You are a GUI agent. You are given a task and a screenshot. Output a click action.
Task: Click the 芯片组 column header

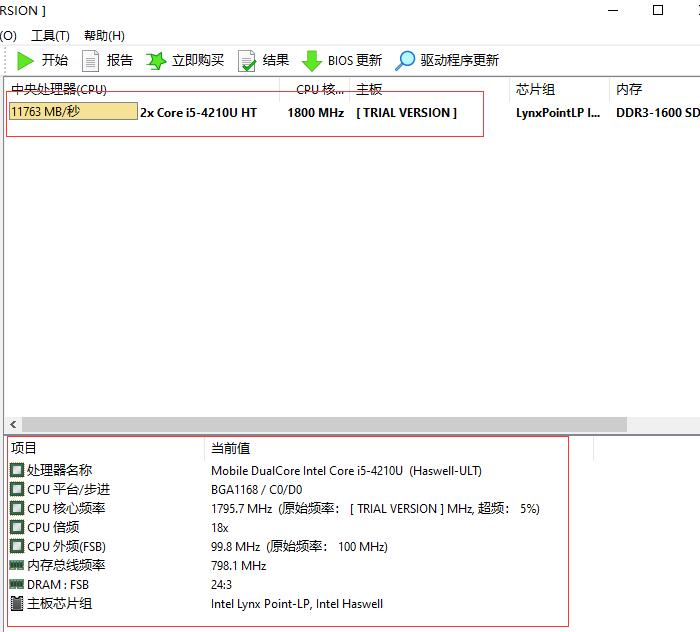[535, 90]
